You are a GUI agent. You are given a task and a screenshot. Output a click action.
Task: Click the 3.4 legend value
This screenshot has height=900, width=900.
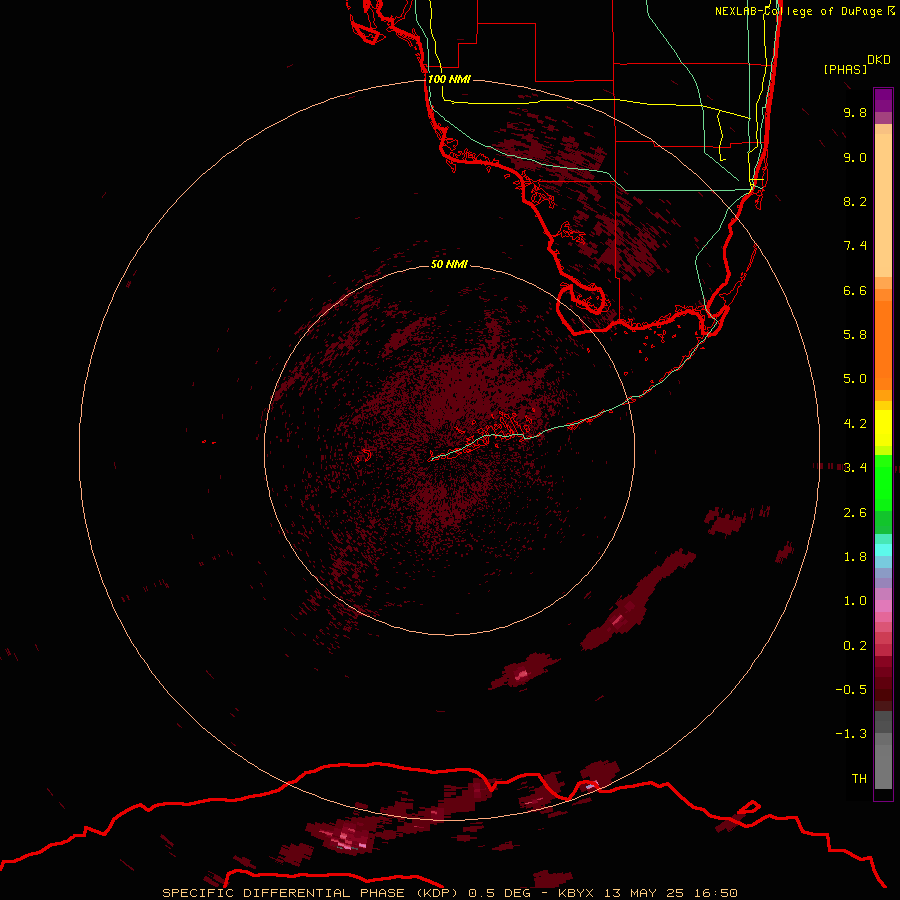(x=855, y=468)
